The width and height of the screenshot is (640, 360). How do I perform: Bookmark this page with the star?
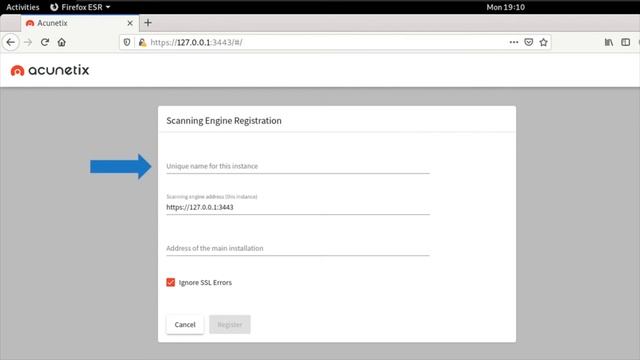[x=543, y=42]
